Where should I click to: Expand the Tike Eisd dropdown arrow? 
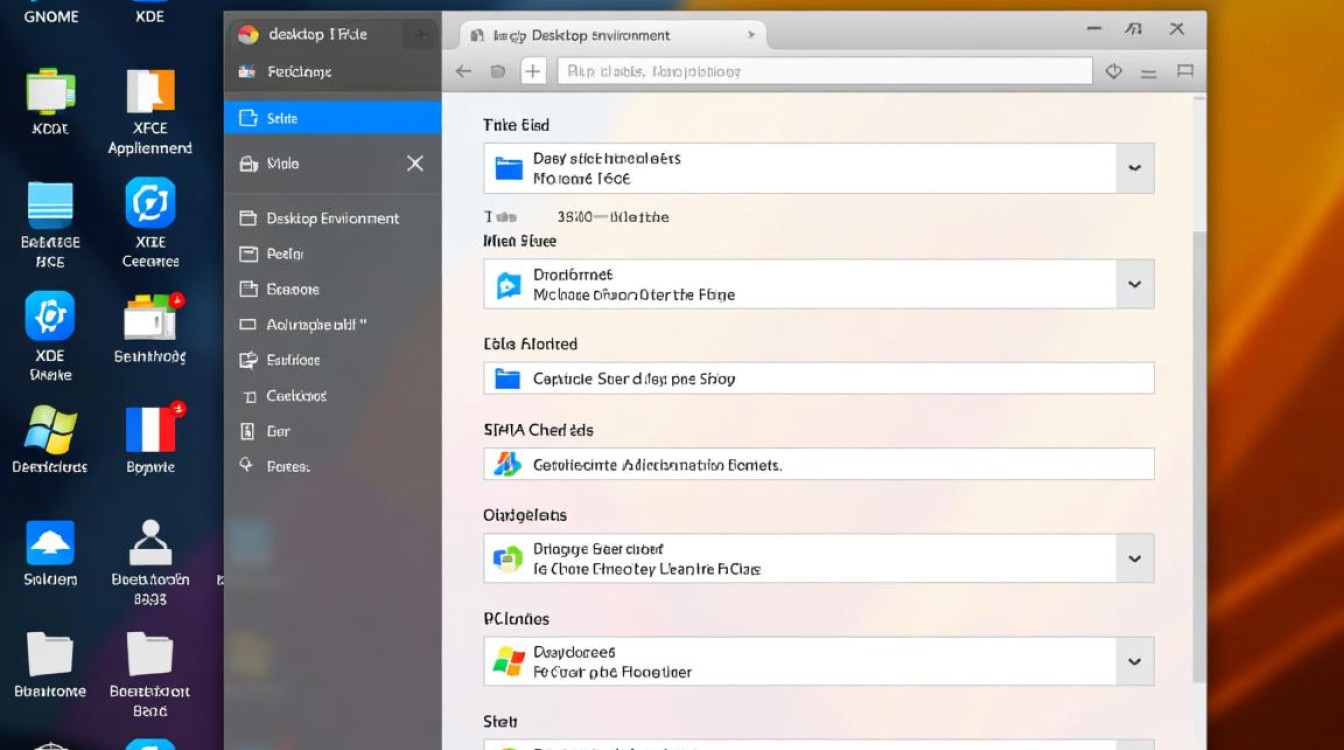click(x=1134, y=168)
